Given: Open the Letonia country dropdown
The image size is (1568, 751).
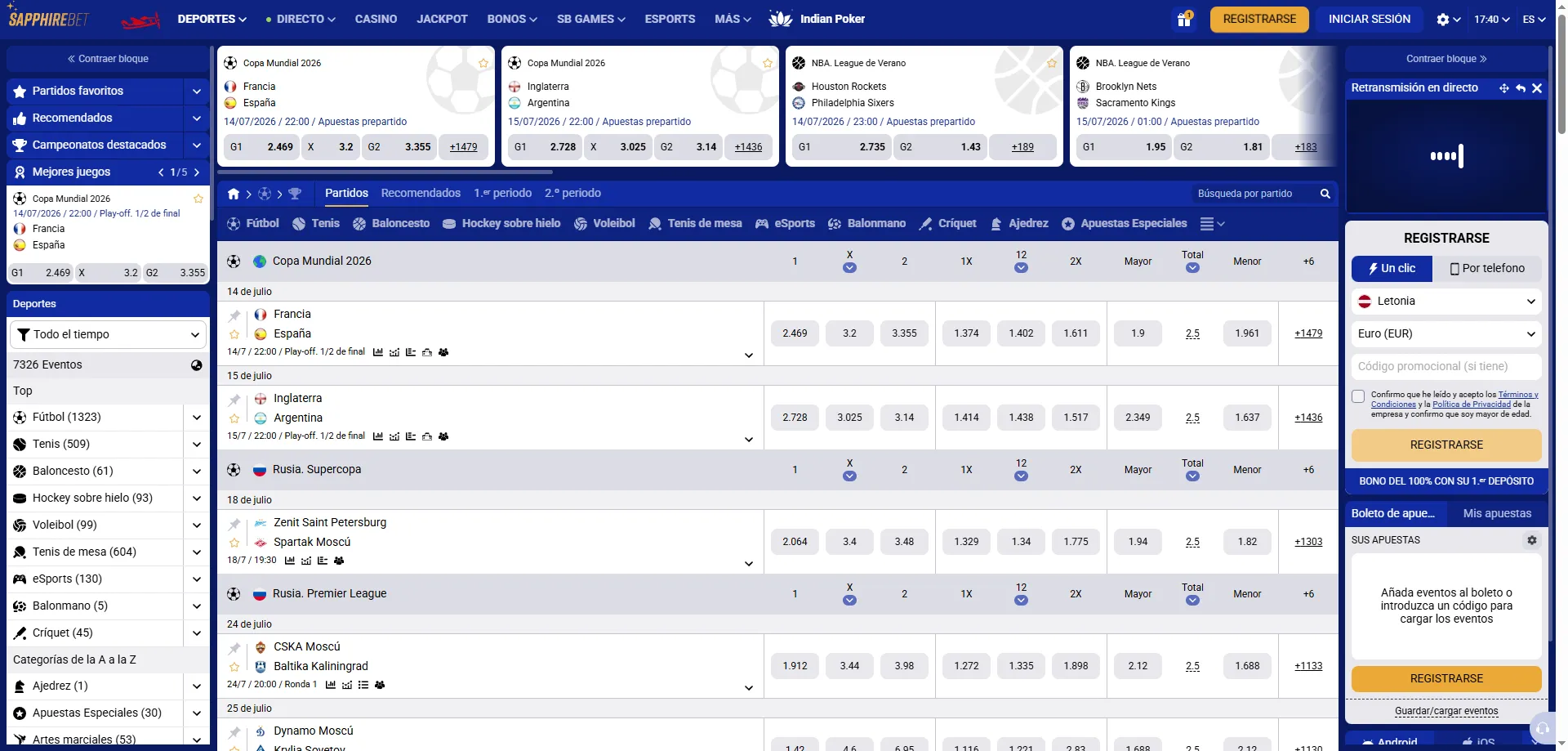Looking at the screenshot, I should 1446,302.
